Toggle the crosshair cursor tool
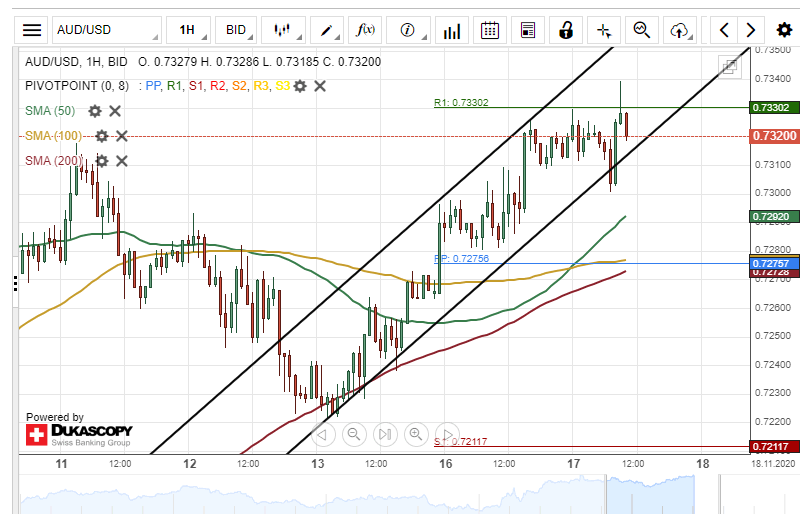 click(x=603, y=30)
